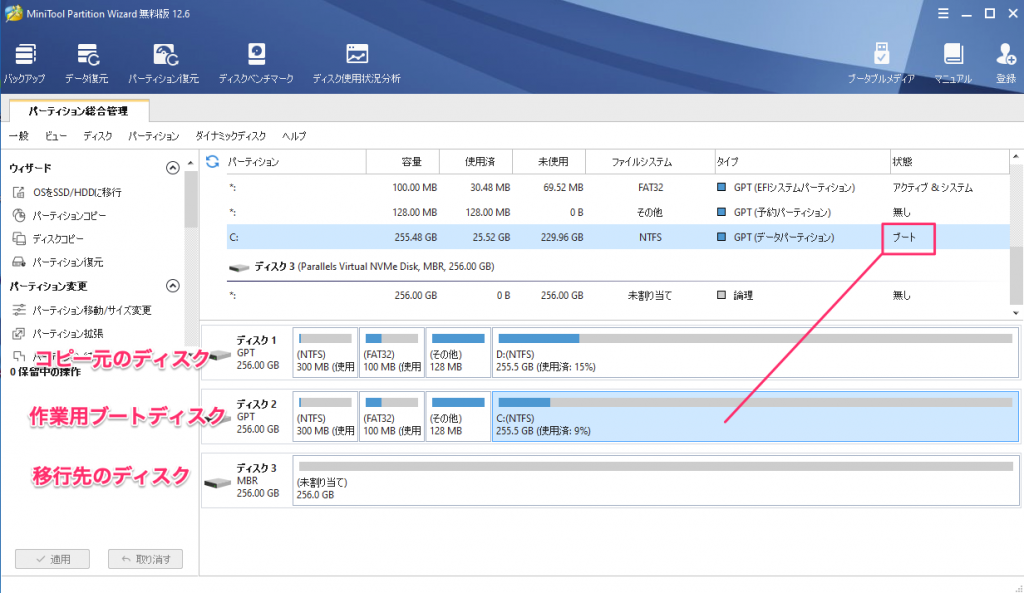This screenshot has height=593, width=1024.
Task: Select ディスク 1 in the disk map
Action: (x=247, y=353)
